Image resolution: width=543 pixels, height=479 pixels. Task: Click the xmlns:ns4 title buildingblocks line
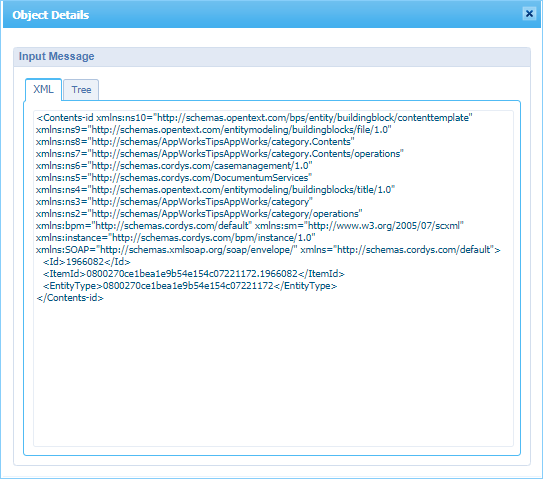pyautogui.click(x=215, y=190)
